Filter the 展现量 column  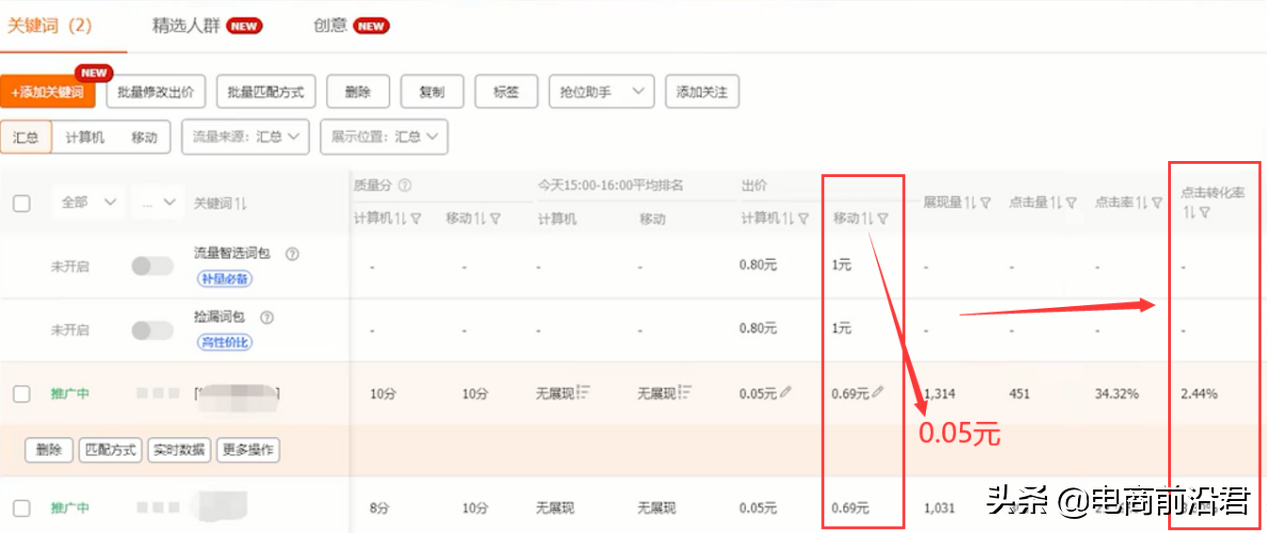click(x=985, y=203)
